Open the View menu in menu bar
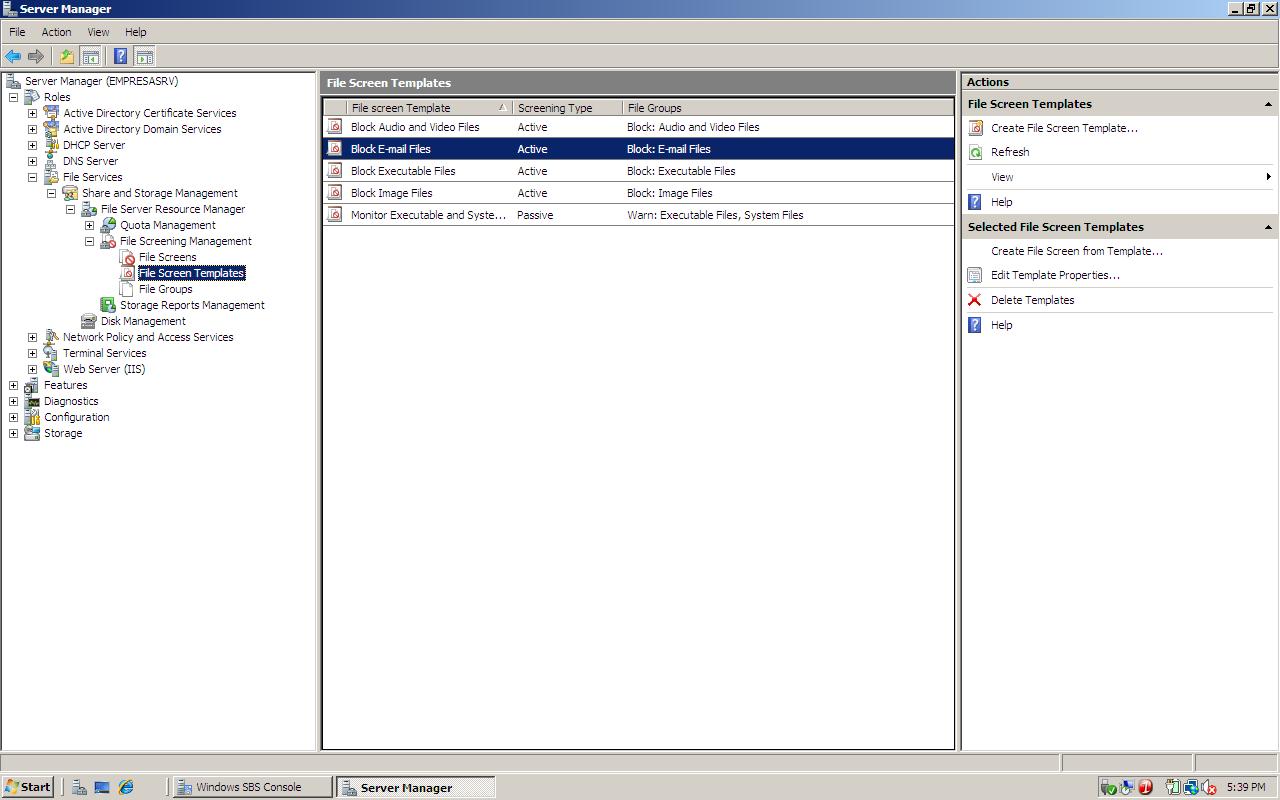 pos(98,32)
